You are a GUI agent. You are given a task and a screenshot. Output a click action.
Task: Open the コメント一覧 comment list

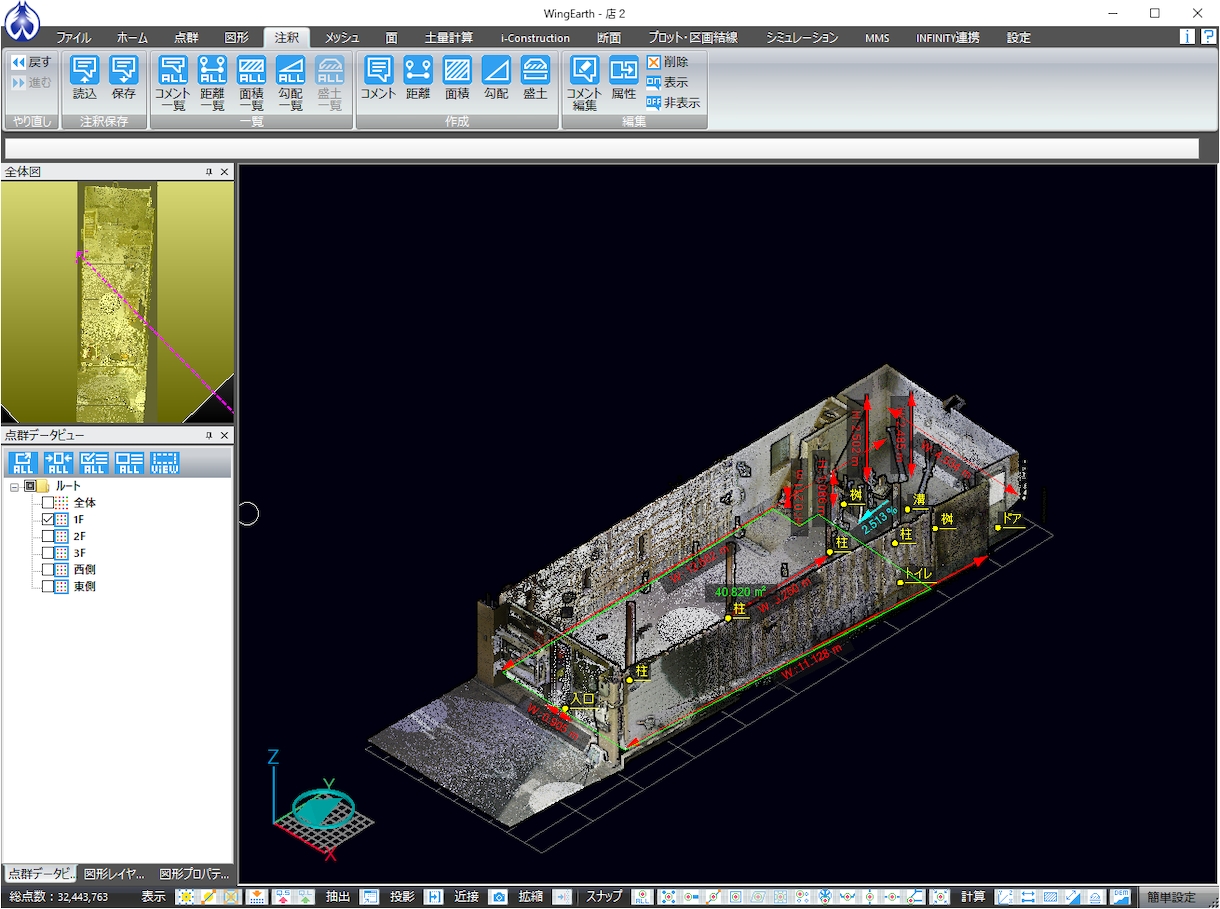tap(173, 83)
